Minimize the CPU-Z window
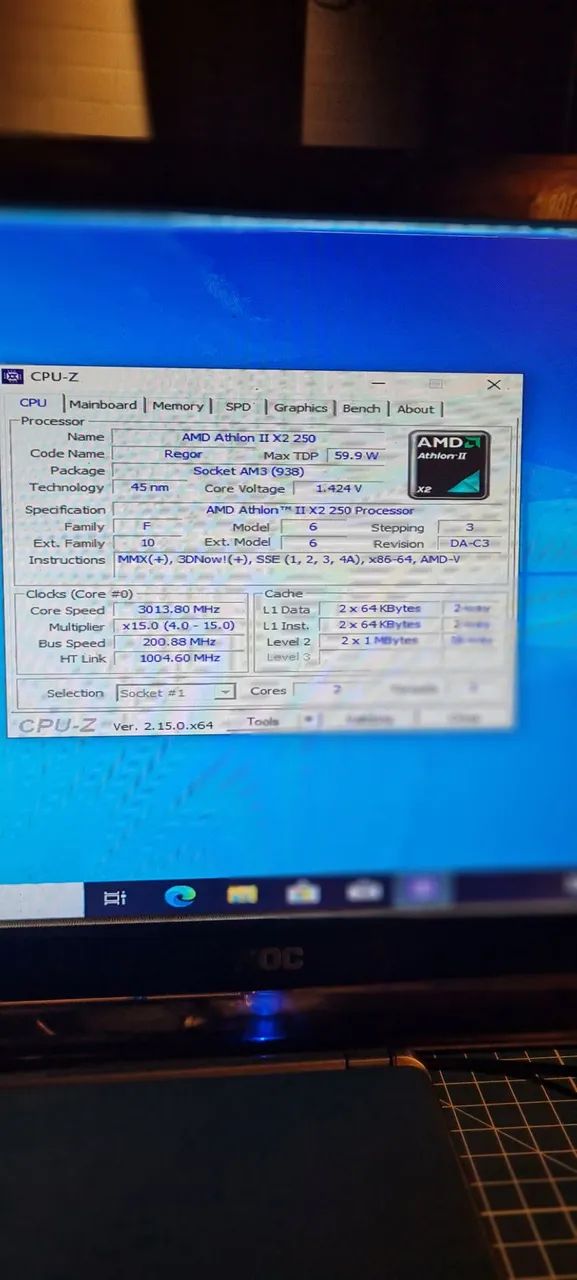This screenshot has width=577, height=1280. 378,384
